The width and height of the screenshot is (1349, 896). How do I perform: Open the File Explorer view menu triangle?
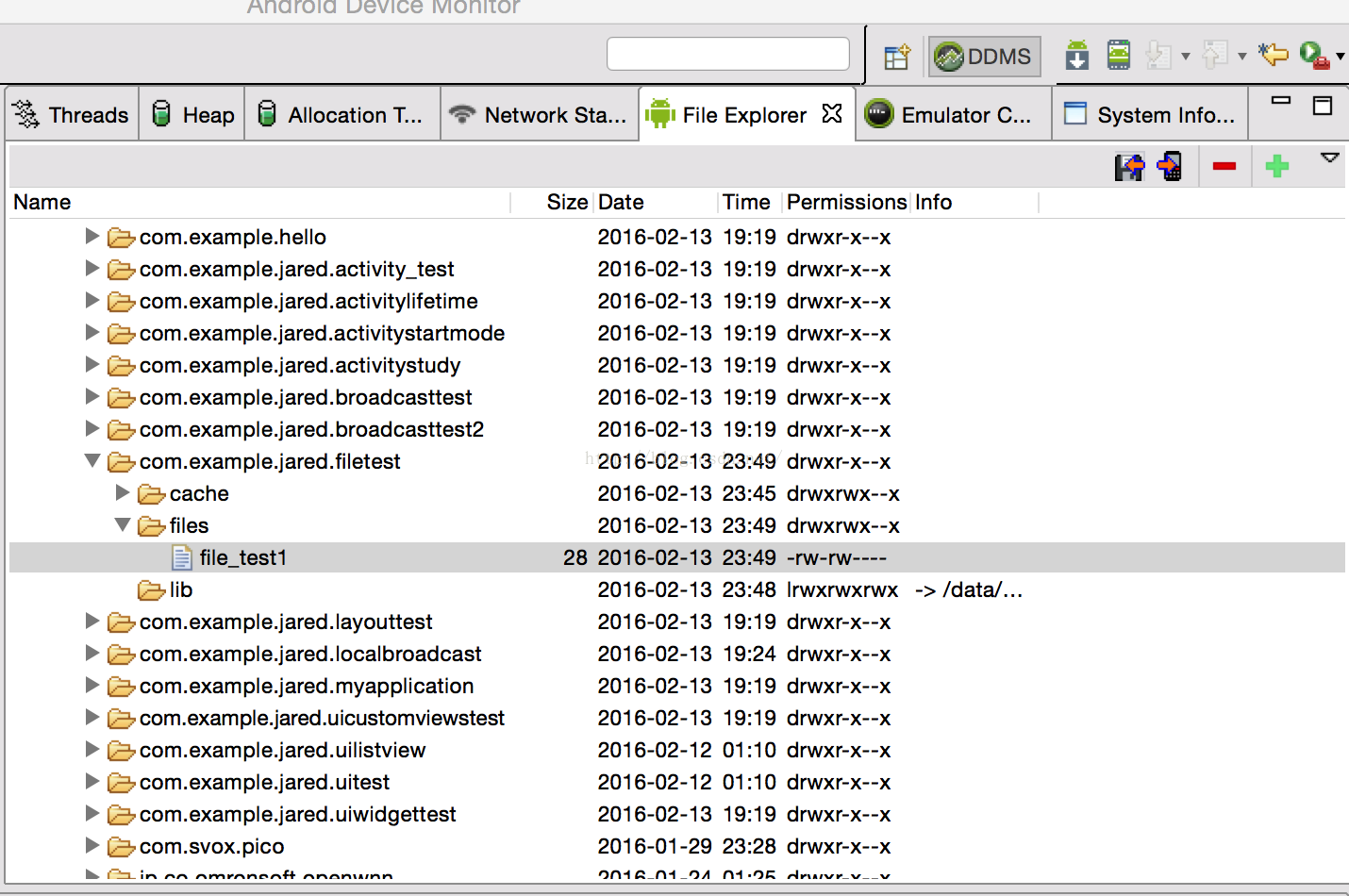click(1330, 158)
